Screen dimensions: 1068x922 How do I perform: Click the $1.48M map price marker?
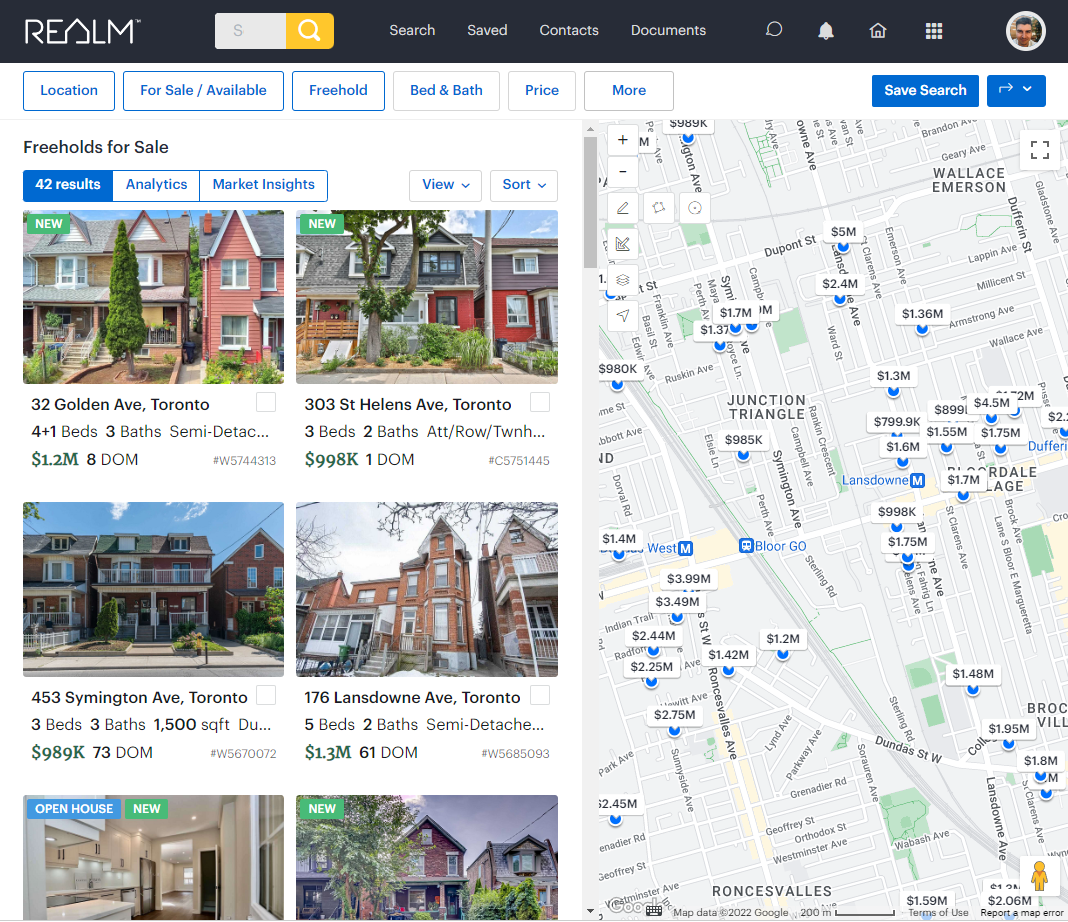point(973,673)
